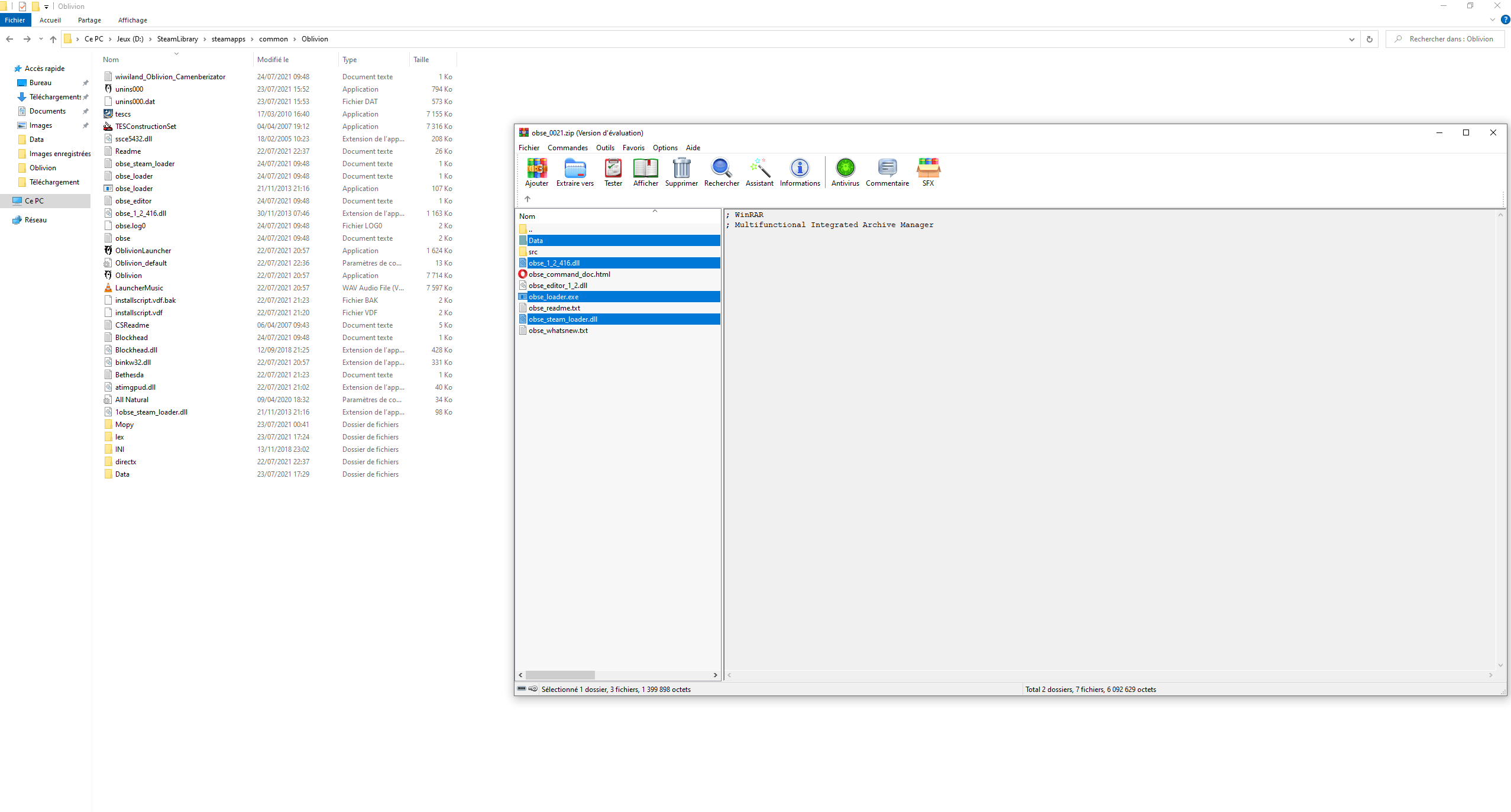This screenshot has width=1511, height=812.
Task: Open the Informations toolbar icon
Action: (x=800, y=172)
